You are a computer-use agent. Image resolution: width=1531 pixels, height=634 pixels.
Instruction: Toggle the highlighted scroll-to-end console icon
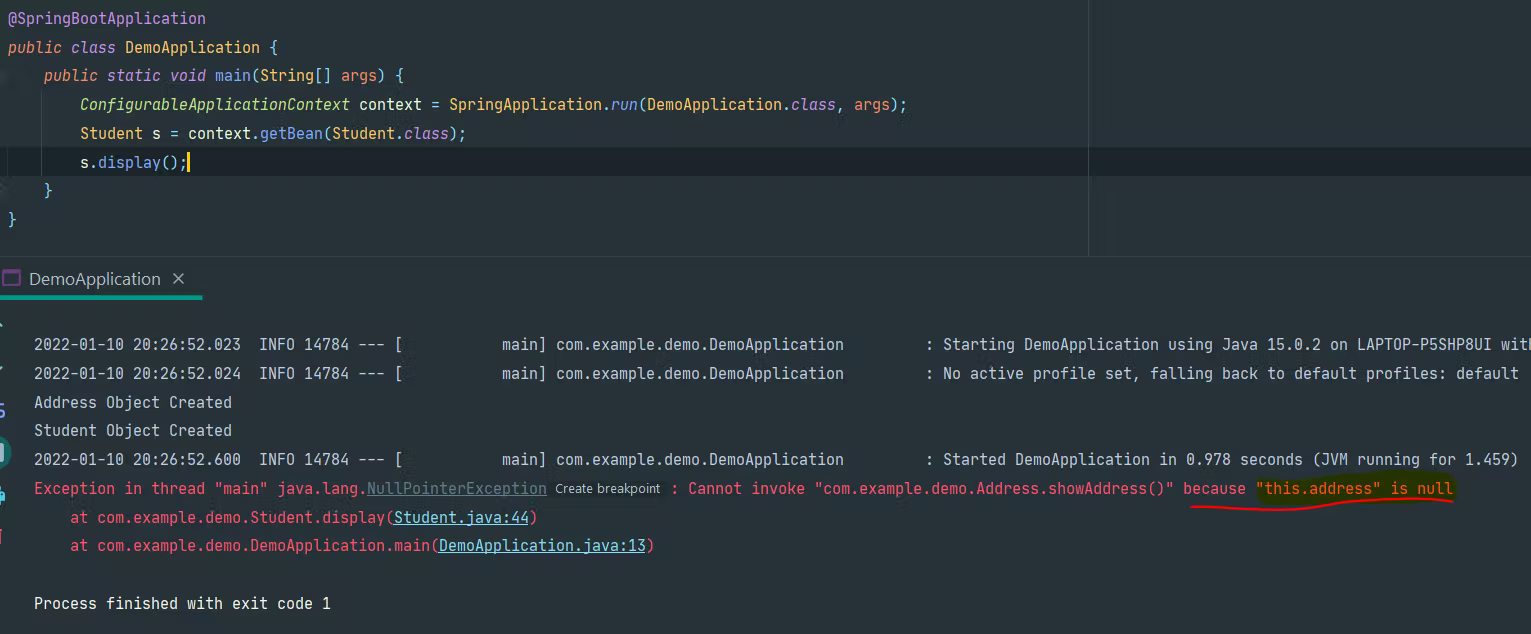tap(3, 452)
